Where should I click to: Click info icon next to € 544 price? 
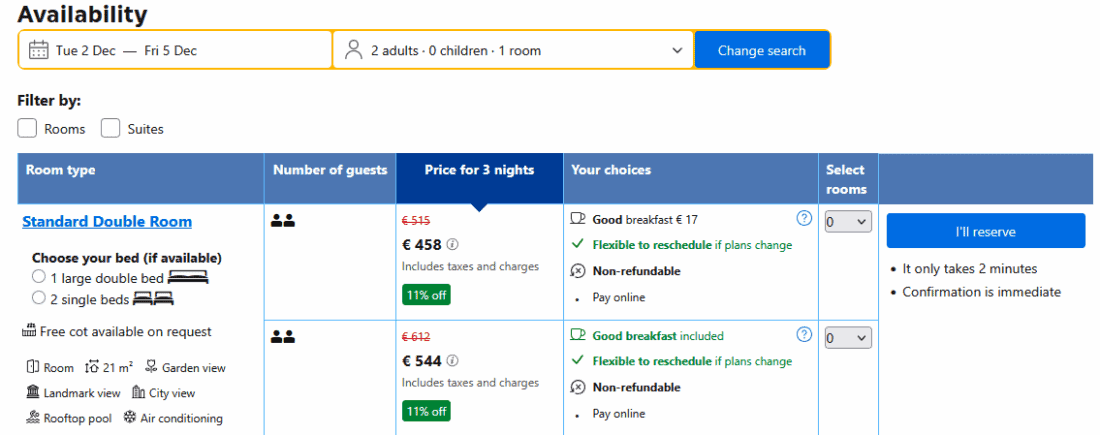click(x=452, y=361)
